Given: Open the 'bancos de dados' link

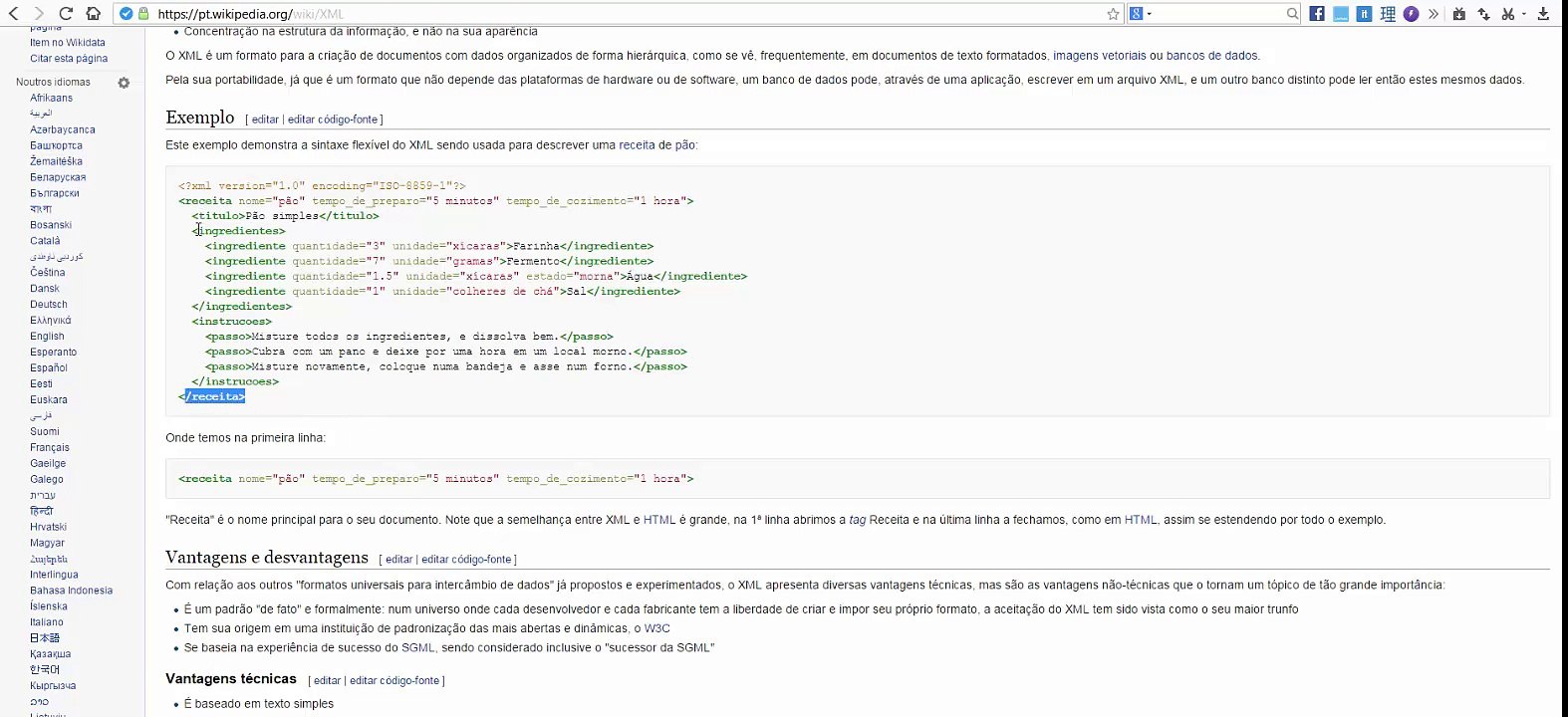Looking at the screenshot, I should point(1212,56).
